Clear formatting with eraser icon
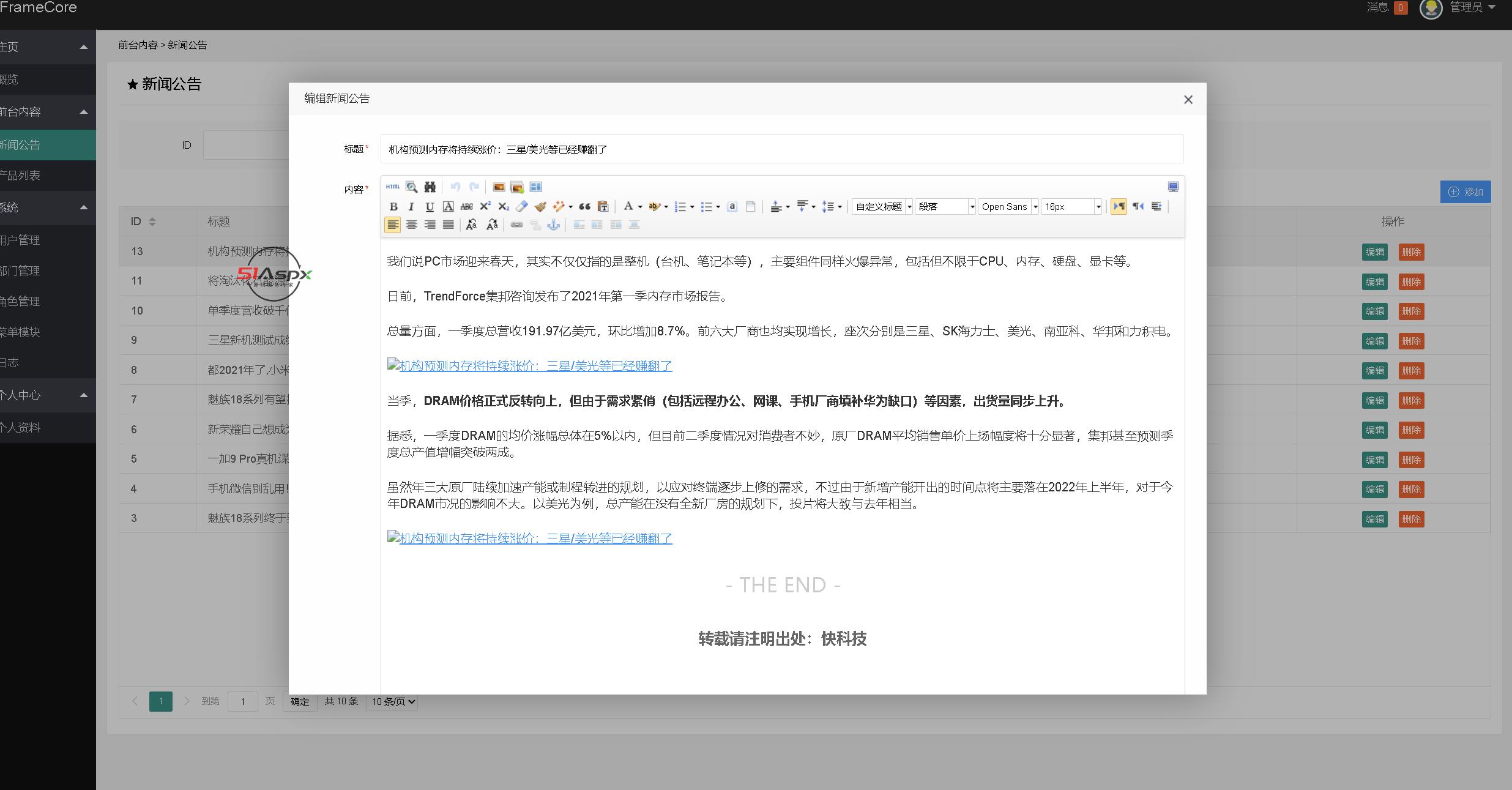This screenshot has height=790, width=1512. tap(522, 207)
